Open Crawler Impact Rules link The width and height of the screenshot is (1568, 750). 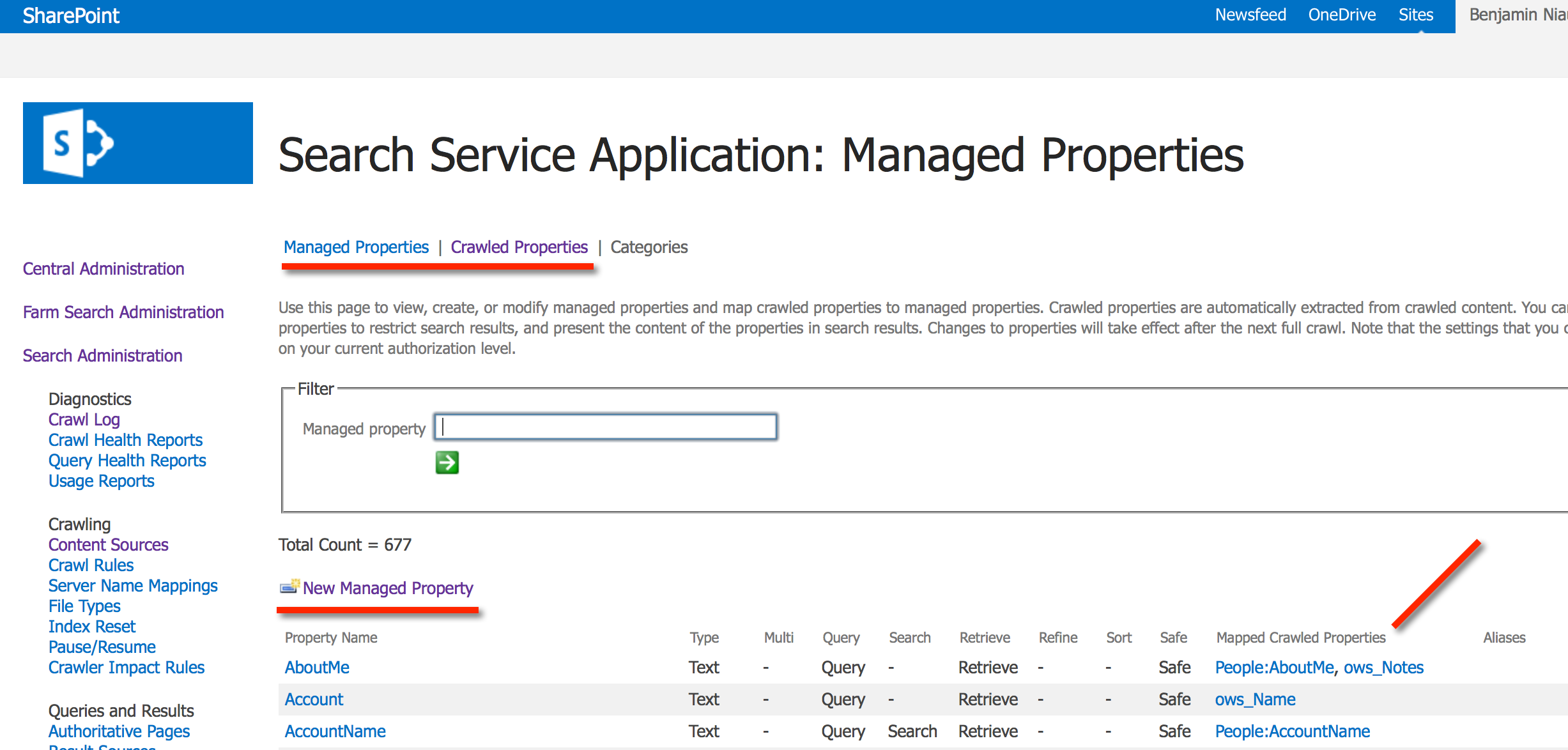(x=127, y=668)
